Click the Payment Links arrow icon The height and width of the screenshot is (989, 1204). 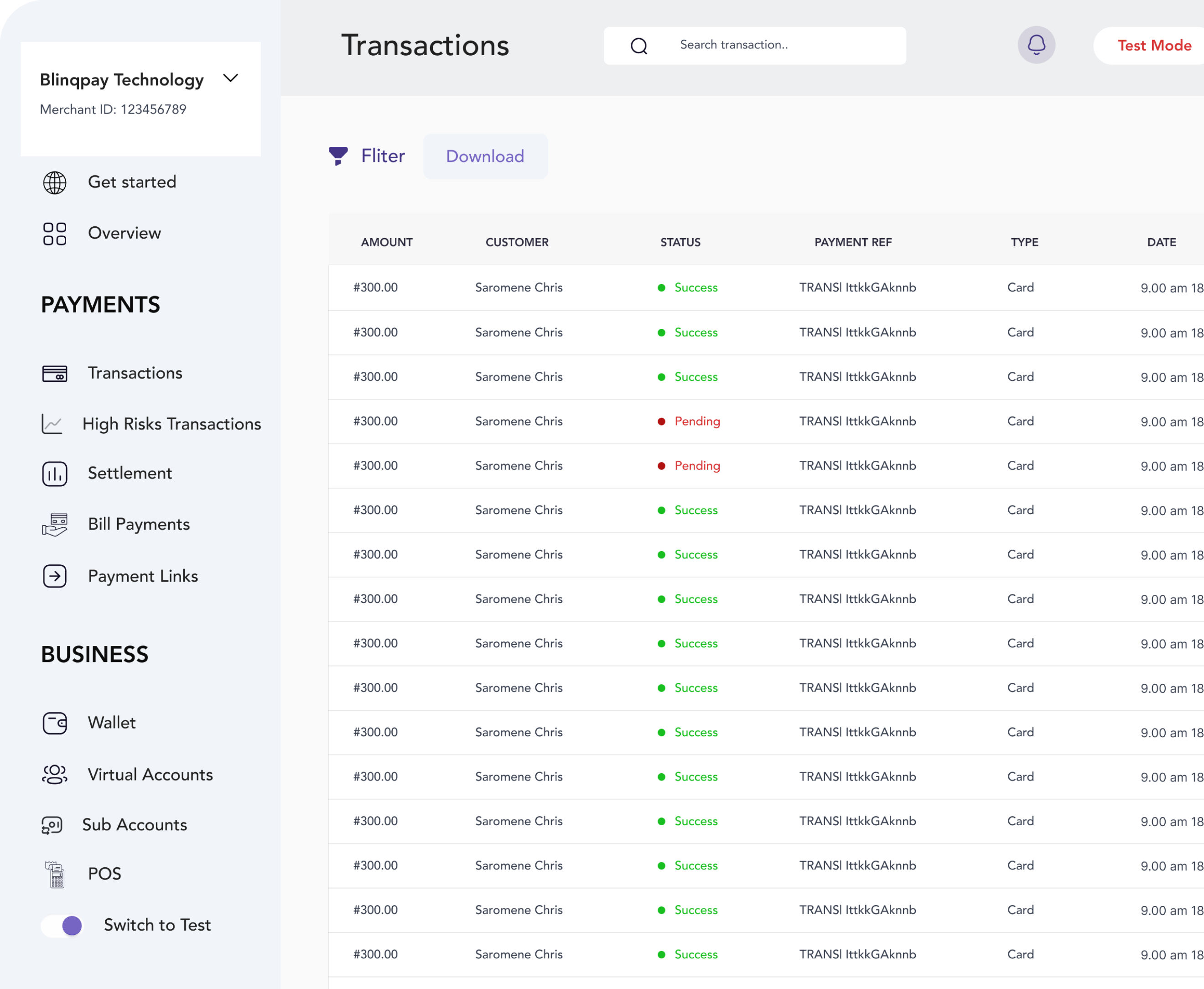pyautogui.click(x=55, y=576)
